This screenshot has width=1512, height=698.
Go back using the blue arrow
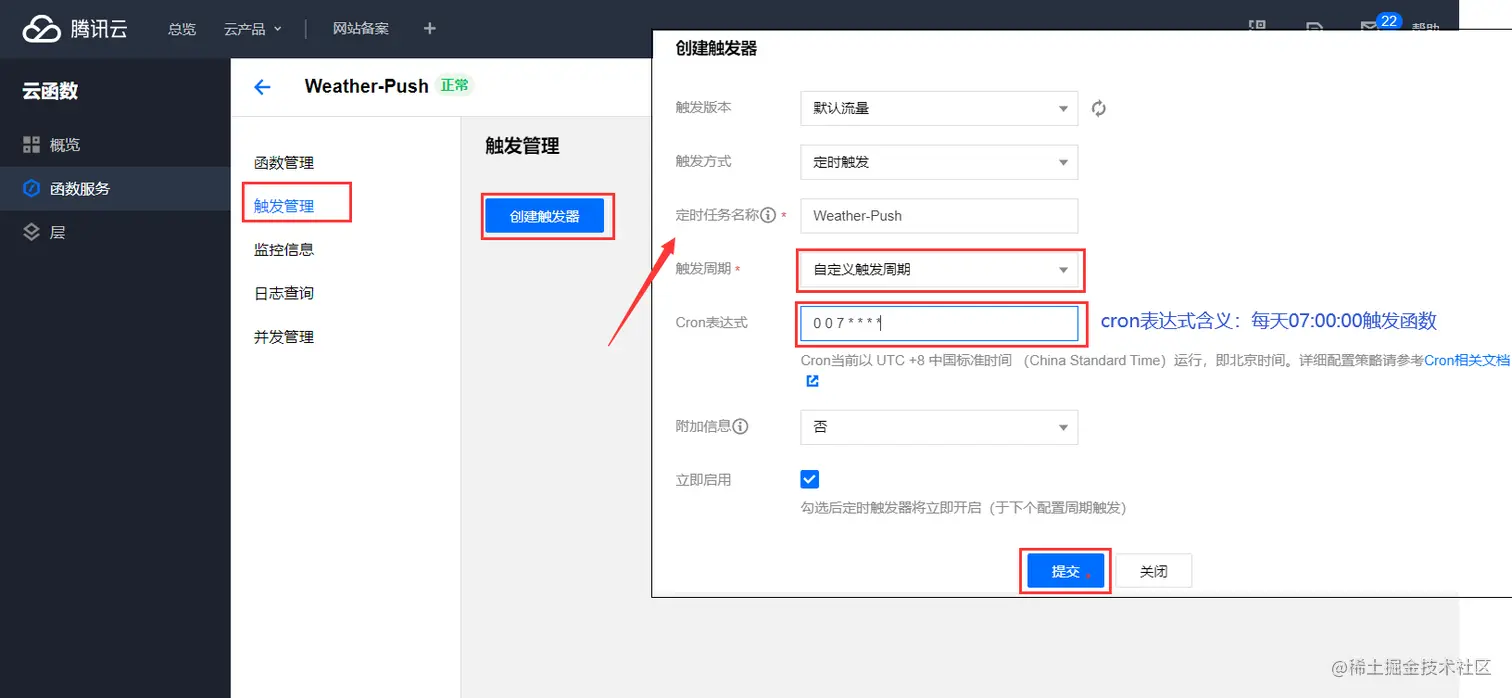(262, 87)
